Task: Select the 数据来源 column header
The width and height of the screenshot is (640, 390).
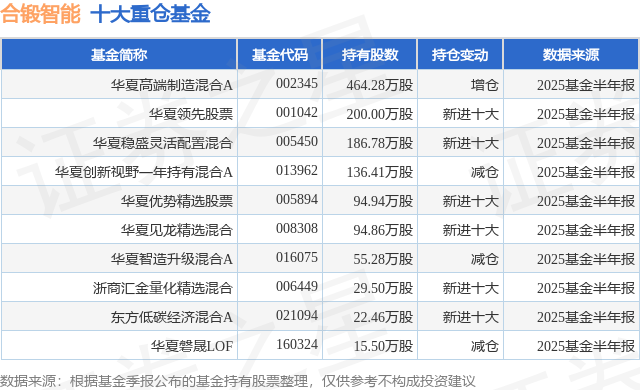Action: pyautogui.click(x=571, y=55)
